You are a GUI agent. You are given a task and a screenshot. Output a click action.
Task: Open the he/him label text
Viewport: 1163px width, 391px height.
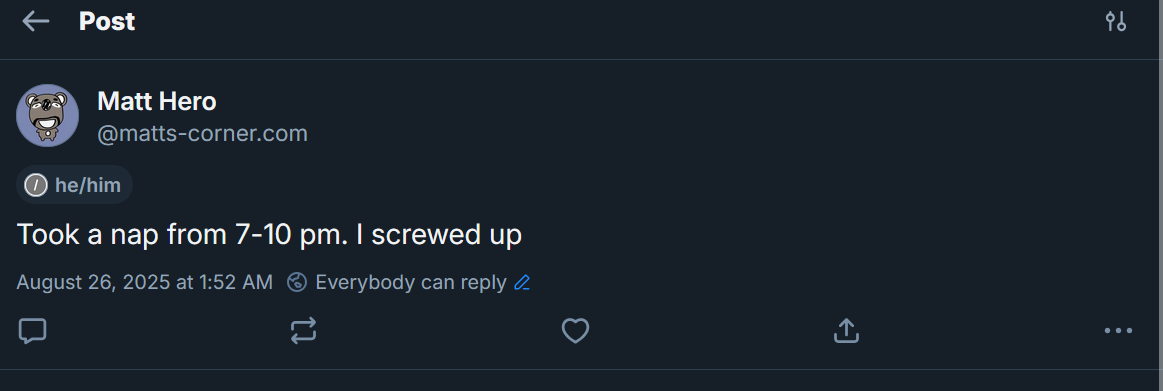tap(88, 185)
